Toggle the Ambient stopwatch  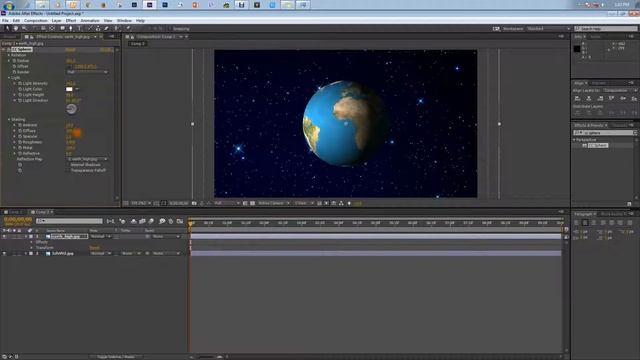[x=20, y=125]
